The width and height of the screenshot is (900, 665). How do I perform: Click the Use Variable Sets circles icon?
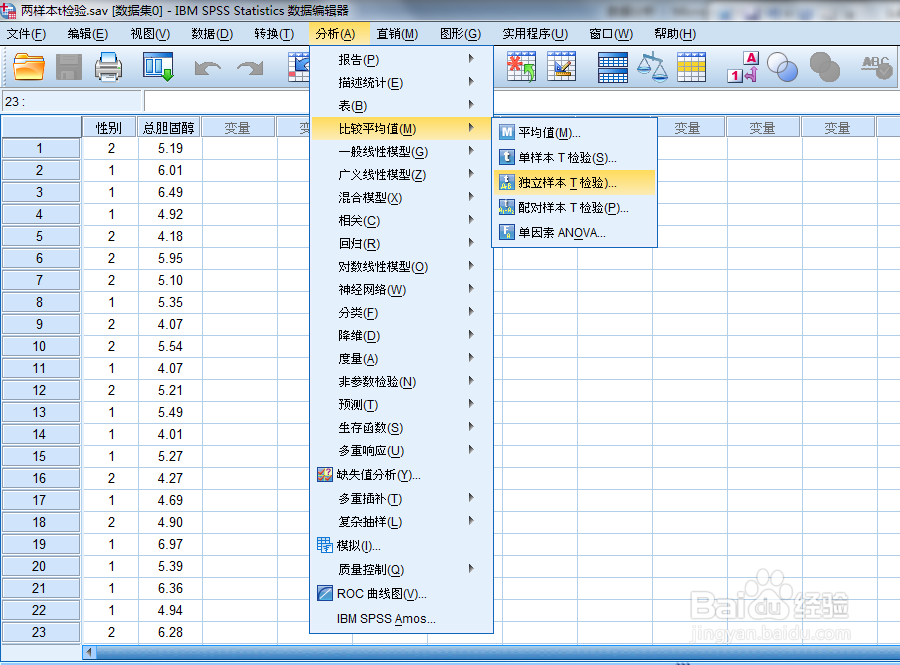tap(782, 67)
